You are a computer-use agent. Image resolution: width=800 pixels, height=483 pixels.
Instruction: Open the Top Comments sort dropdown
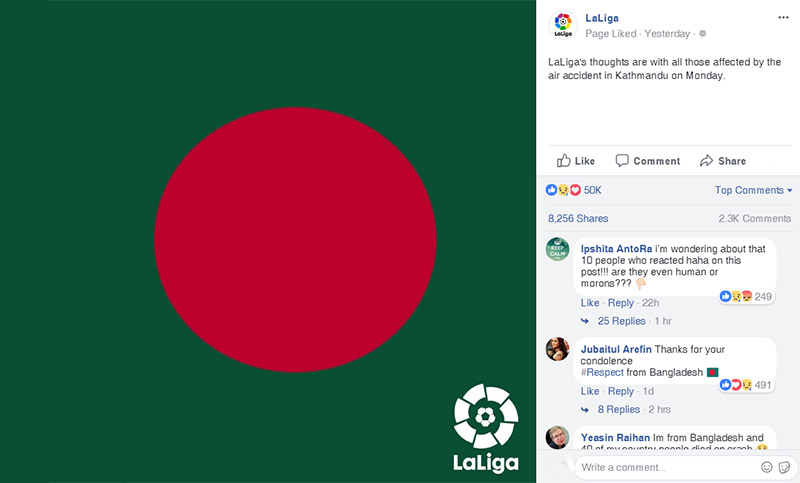(x=753, y=190)
